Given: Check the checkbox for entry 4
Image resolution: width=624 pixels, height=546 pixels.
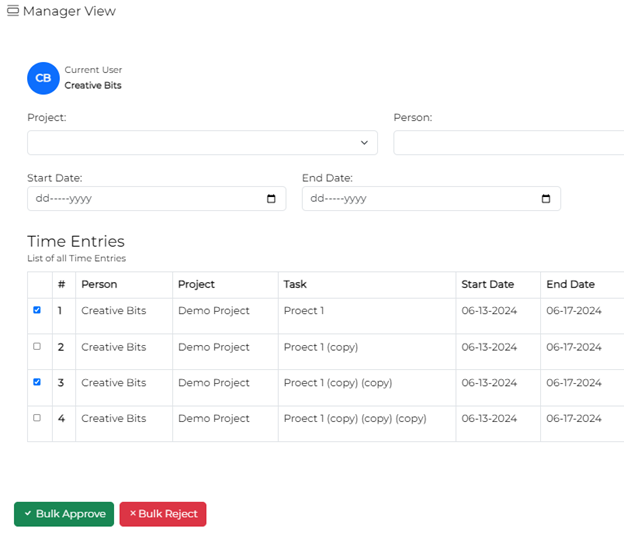Looking at the screenshot, I should (x=37, y=418).
